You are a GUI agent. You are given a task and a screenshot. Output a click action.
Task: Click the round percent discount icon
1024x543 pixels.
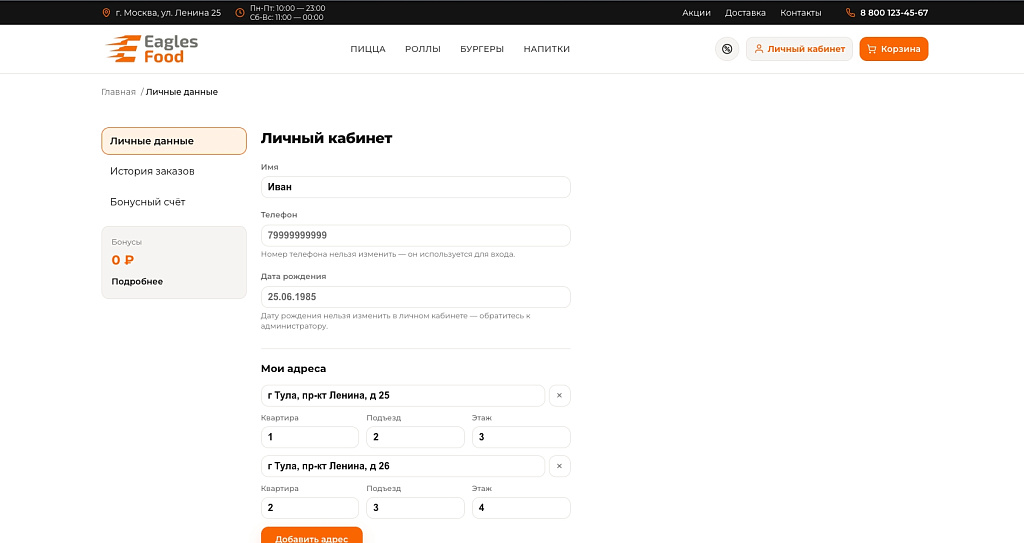[x=727, y=49]
